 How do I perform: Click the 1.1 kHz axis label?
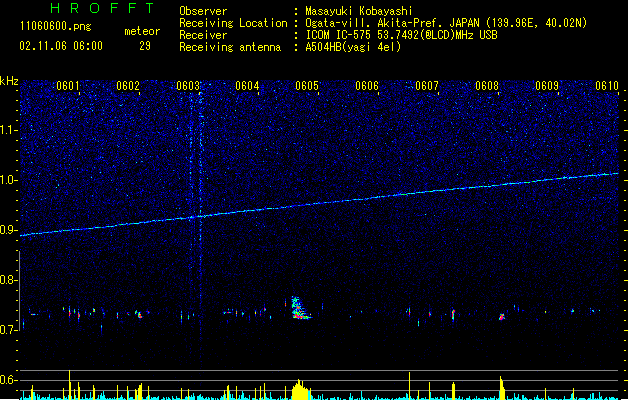[x=9, y=130]
